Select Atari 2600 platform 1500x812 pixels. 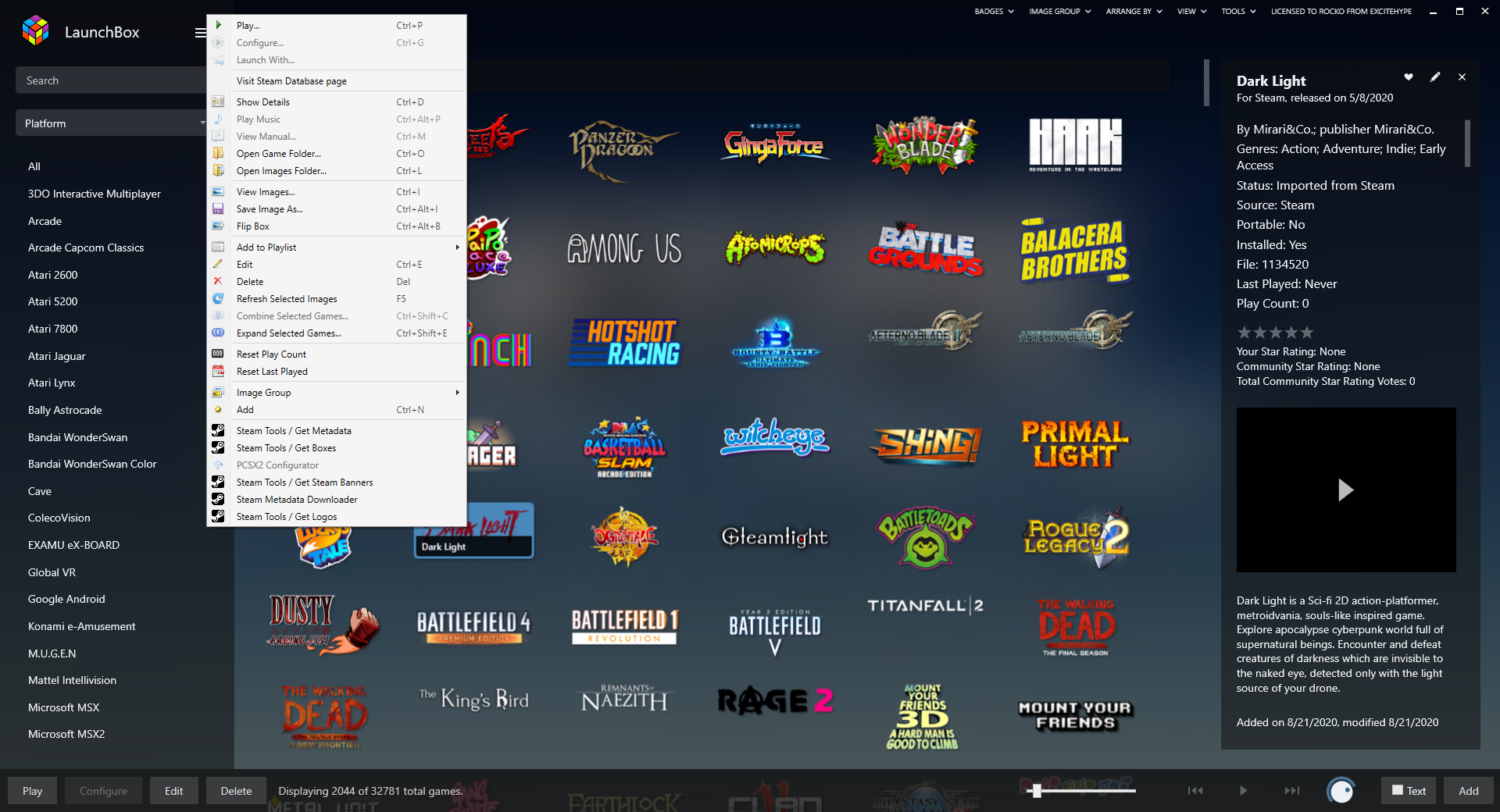[52, 275]
